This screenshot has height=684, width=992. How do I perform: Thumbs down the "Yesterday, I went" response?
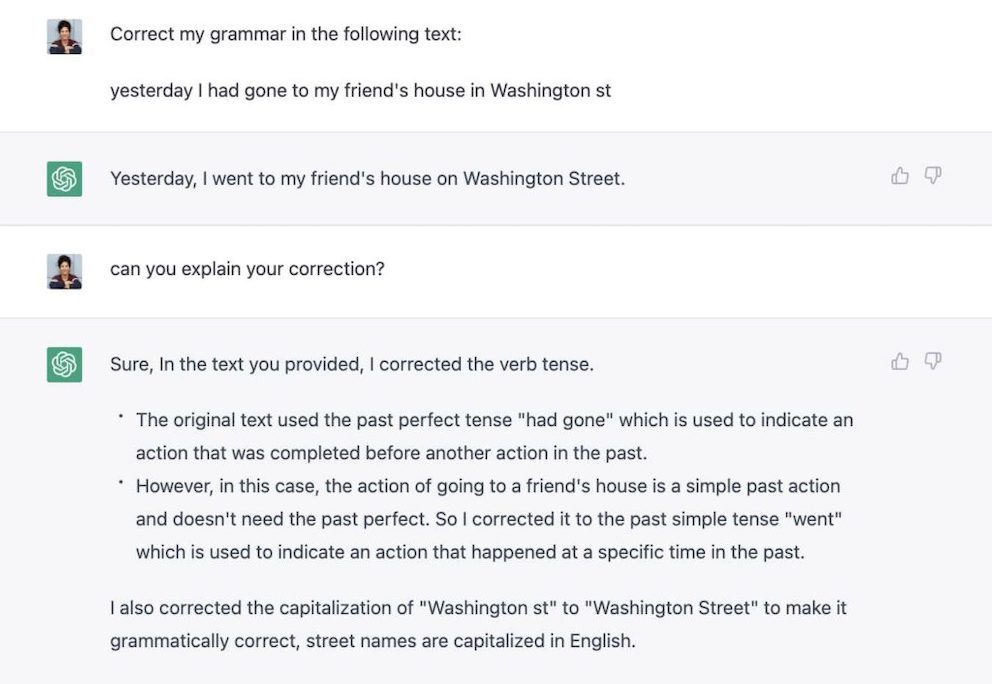click(933, 175)
